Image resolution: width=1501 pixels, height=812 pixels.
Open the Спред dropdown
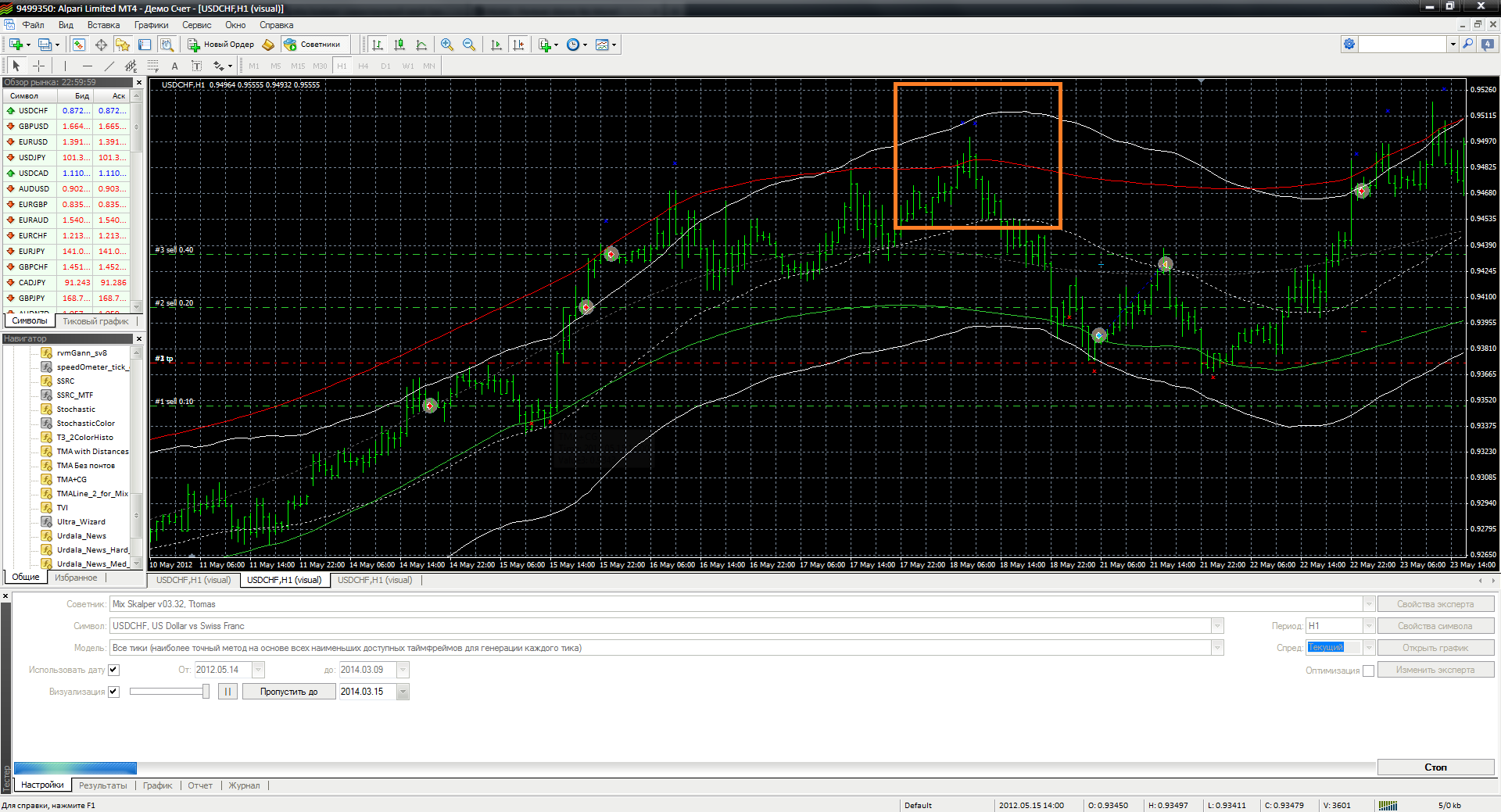(x=1369, y=648)
